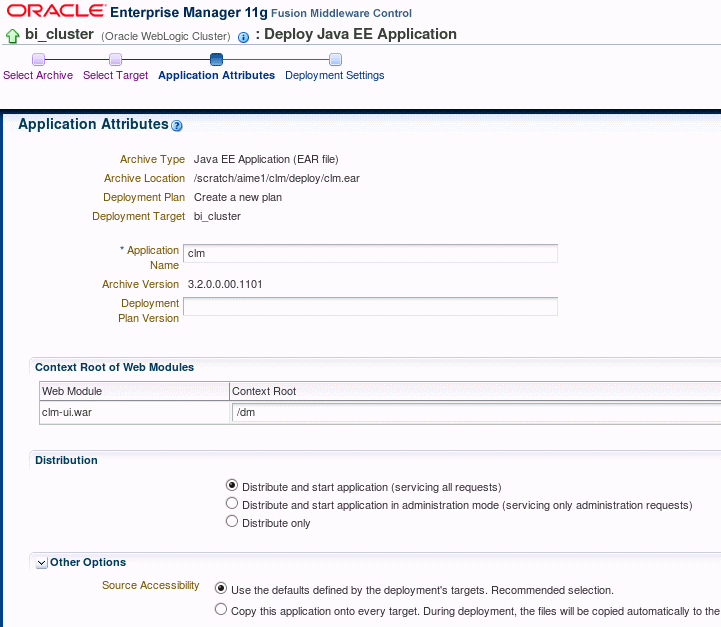The width and height of the screenshot is (721, 627).
Task: Click the Application Name input field
Action: 370,254
